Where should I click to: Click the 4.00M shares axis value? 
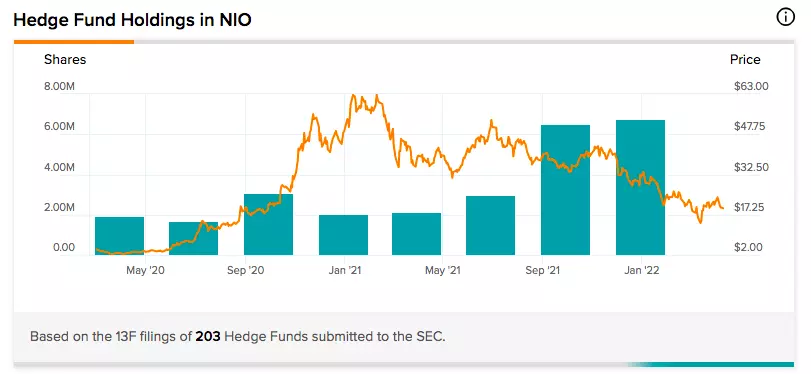[x=59, y=168]
